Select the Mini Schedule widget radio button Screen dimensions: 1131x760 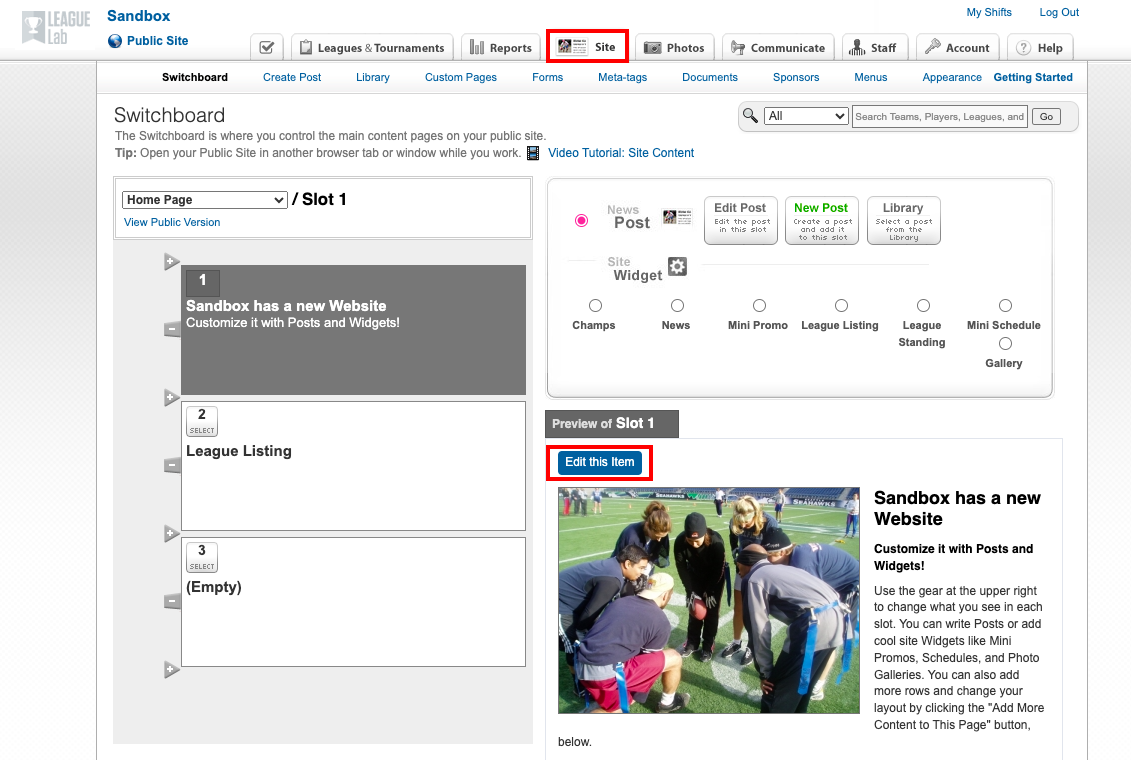click(x=1005, y=306)
